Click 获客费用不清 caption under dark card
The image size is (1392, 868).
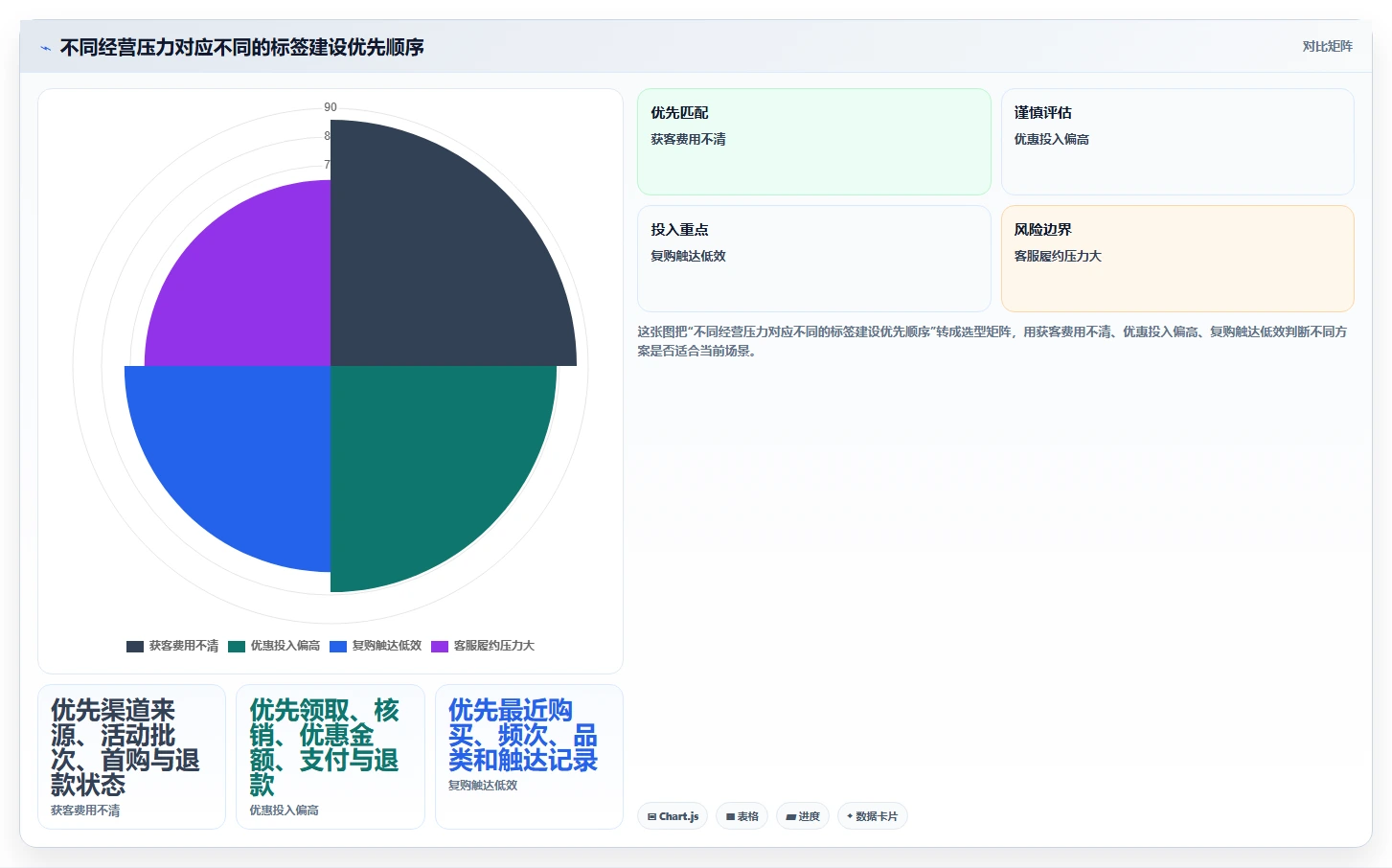85,811
